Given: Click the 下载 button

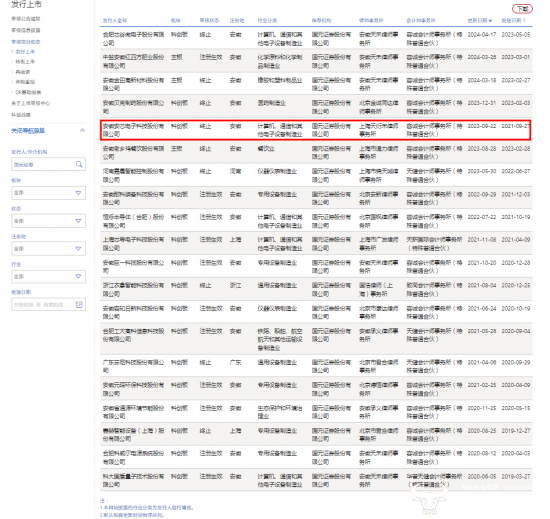Looking at the screenshot, I should [522, 9].
